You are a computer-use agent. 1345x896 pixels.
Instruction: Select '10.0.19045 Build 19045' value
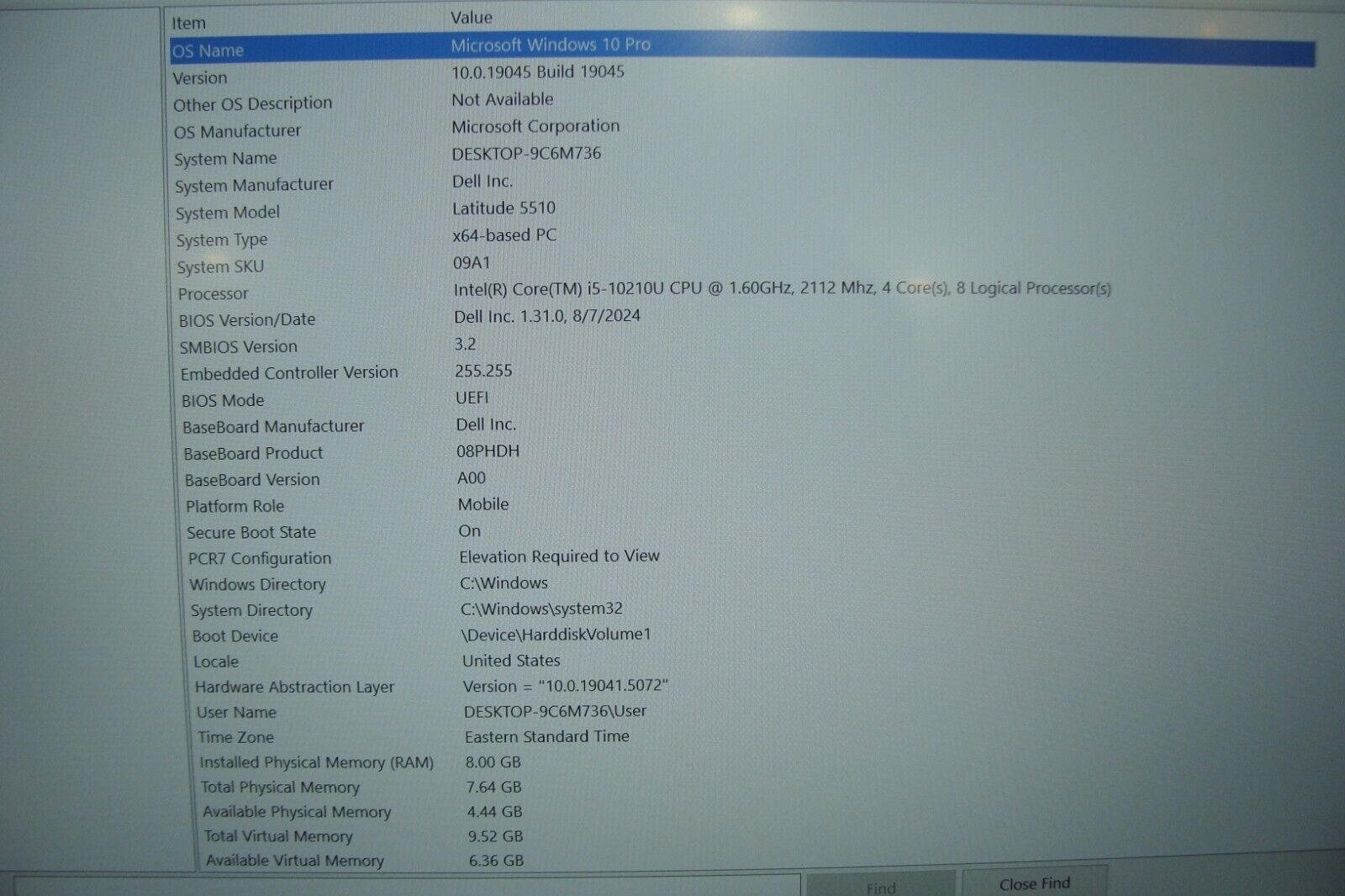click(538, 72)
